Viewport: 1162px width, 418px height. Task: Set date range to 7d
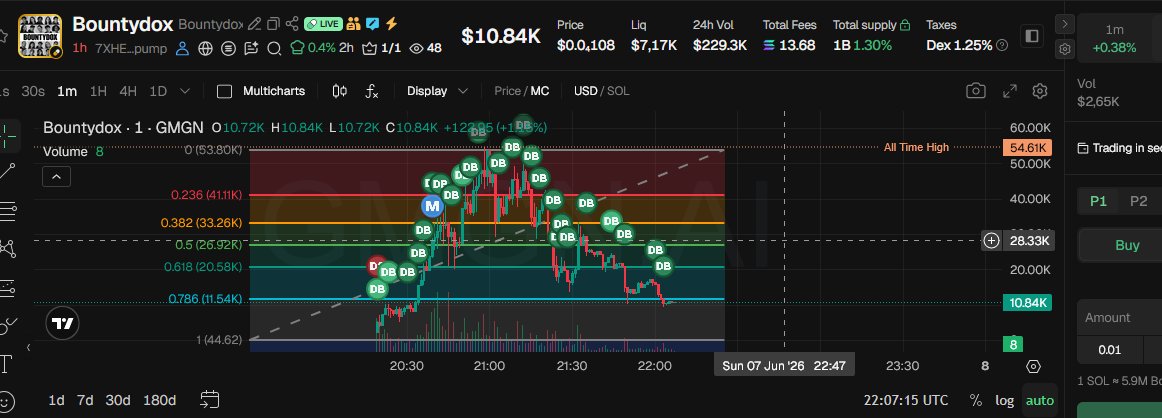(x=85, y=400)
